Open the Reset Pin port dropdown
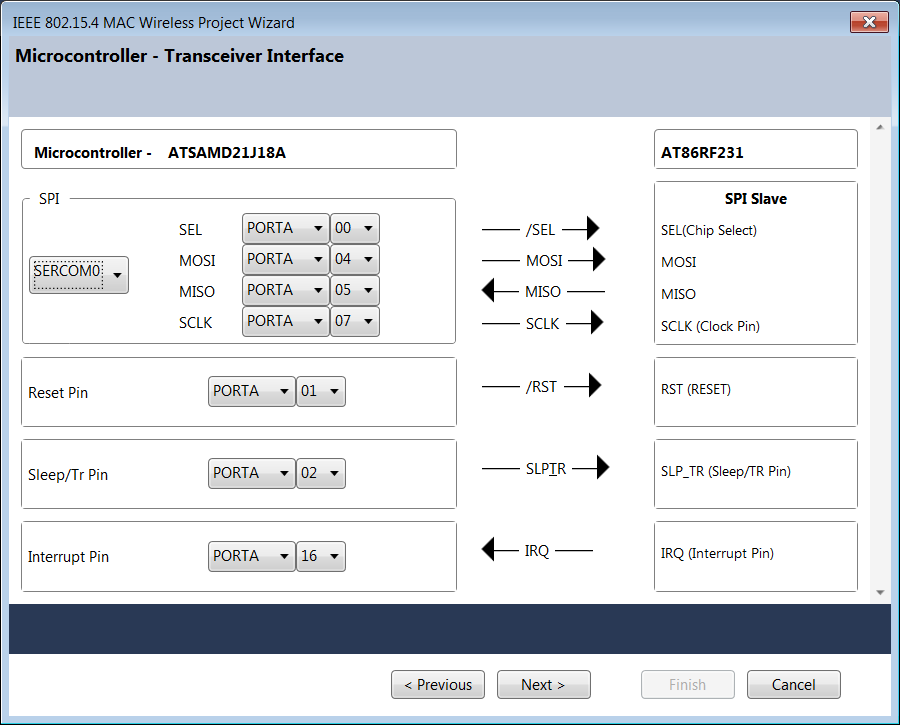 pyautogui.click(x=251, y=391)
